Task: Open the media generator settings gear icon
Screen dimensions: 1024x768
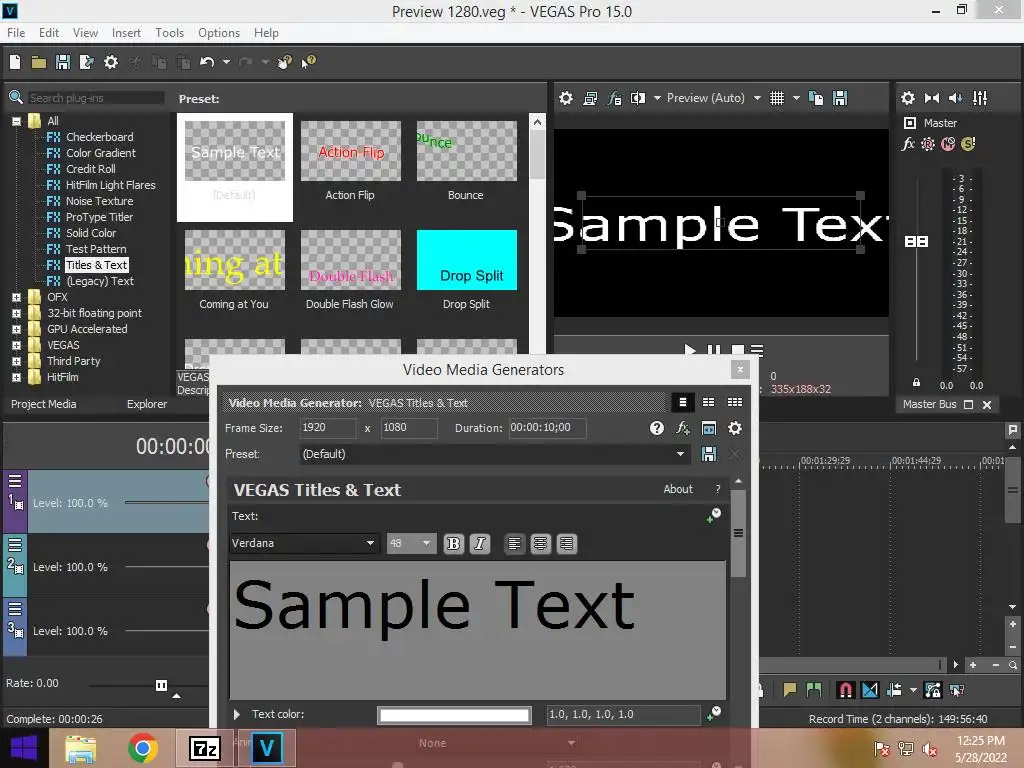Action: pyautogui.click(x=735, y=428)
